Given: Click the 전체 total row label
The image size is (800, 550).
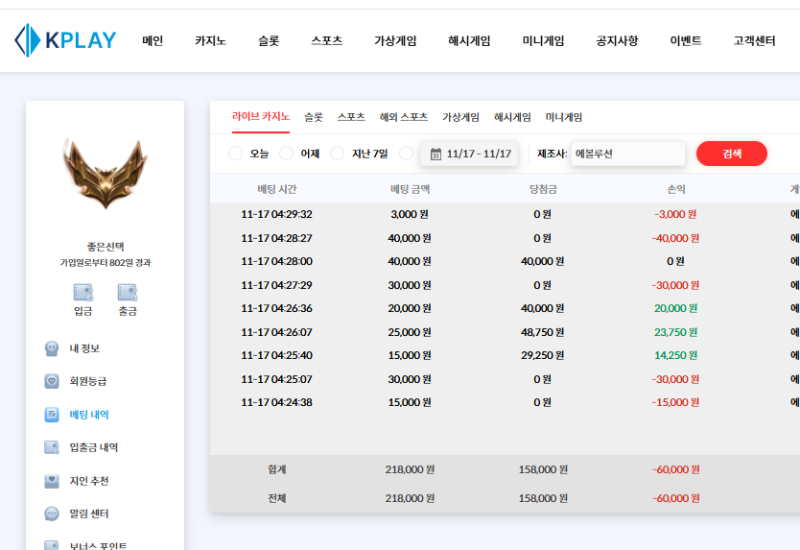Looking at the screenshot, I should click(277, 498).
